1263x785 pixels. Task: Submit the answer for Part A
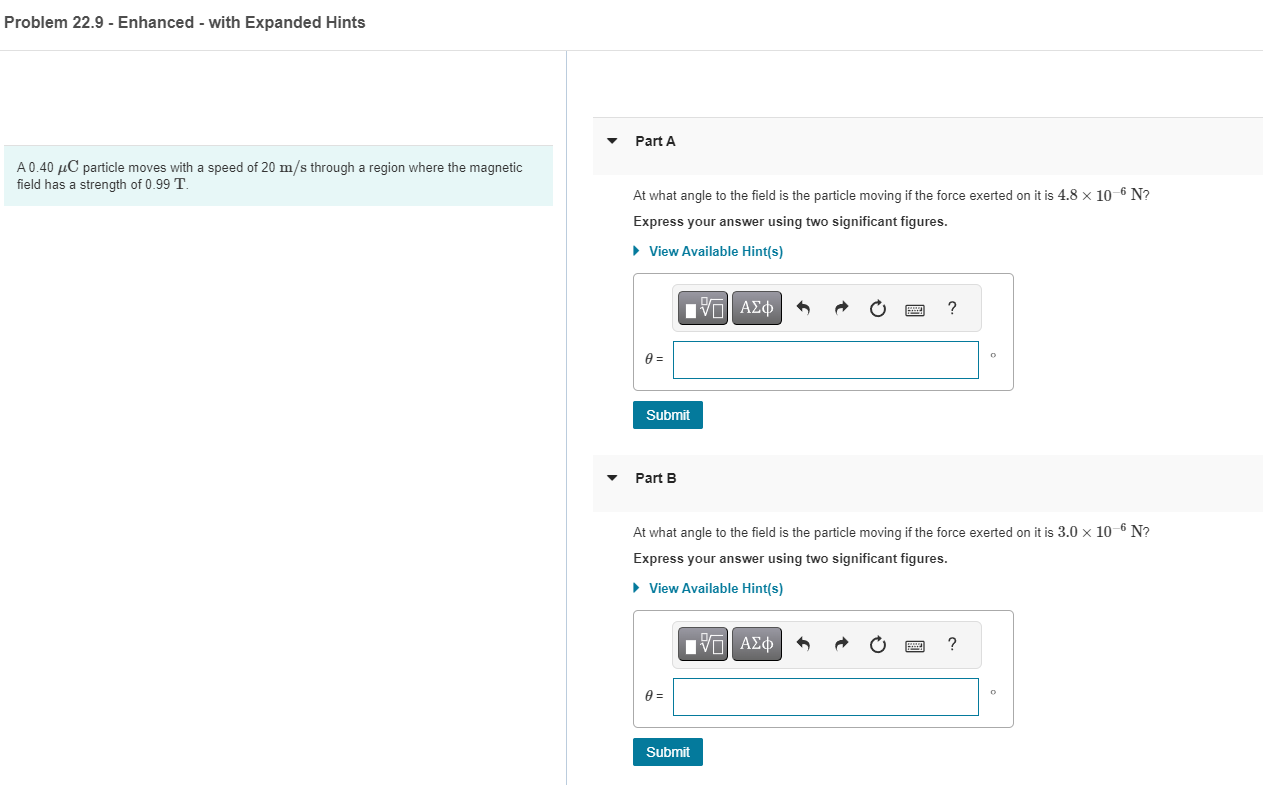[x=667, y=414]
